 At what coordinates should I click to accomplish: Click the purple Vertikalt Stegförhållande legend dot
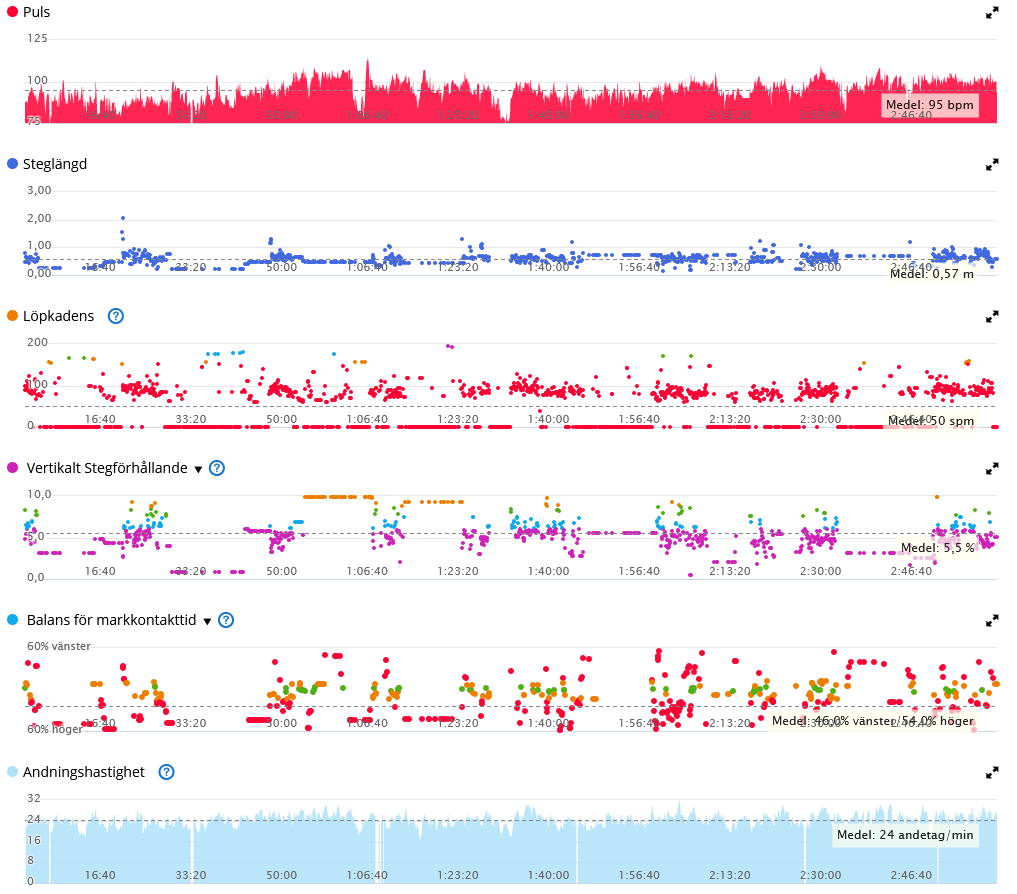point(12,468)
